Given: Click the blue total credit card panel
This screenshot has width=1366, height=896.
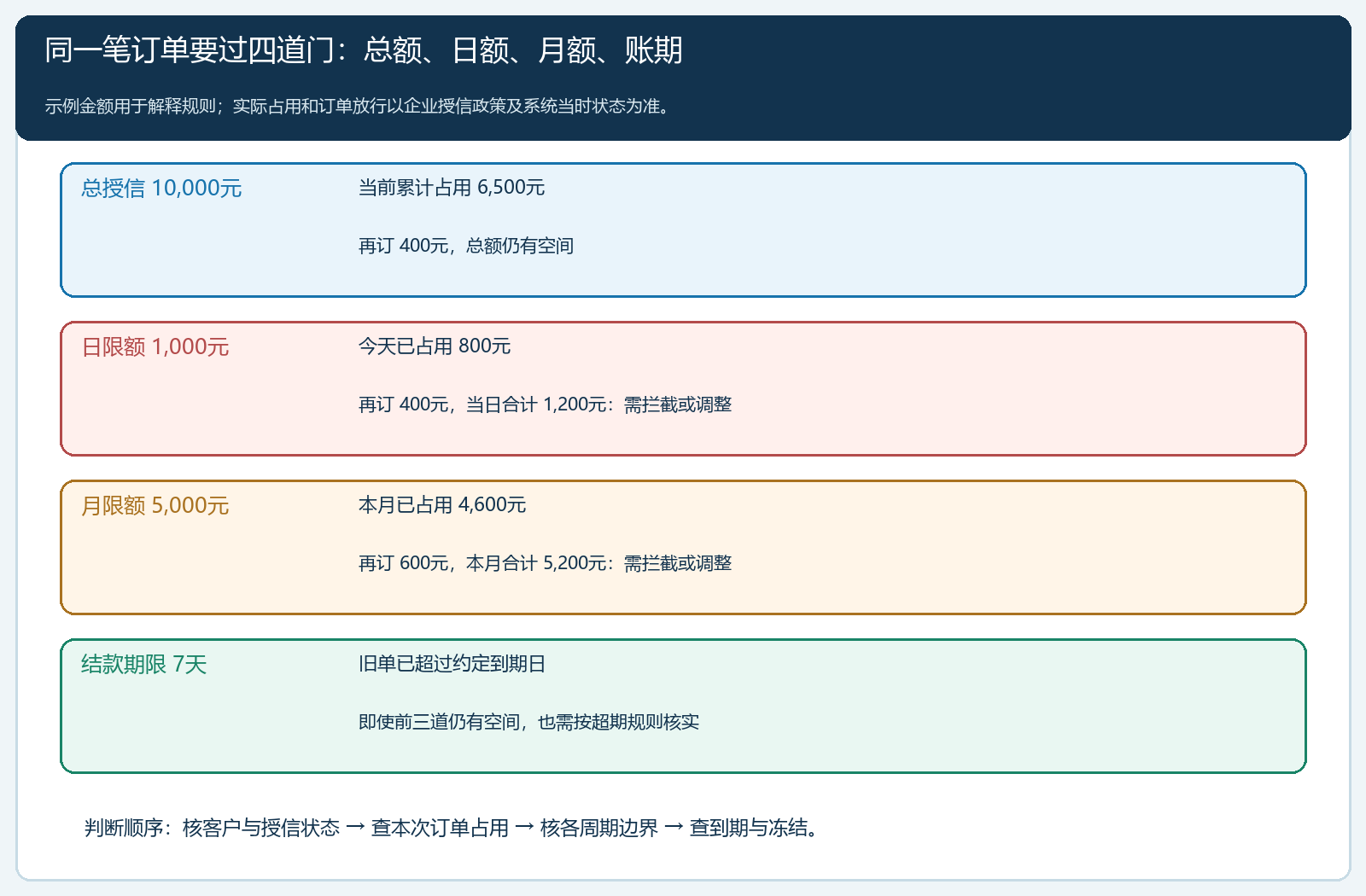Looking at the screenshot, I should pyautogui.click(x=683, y=230).
